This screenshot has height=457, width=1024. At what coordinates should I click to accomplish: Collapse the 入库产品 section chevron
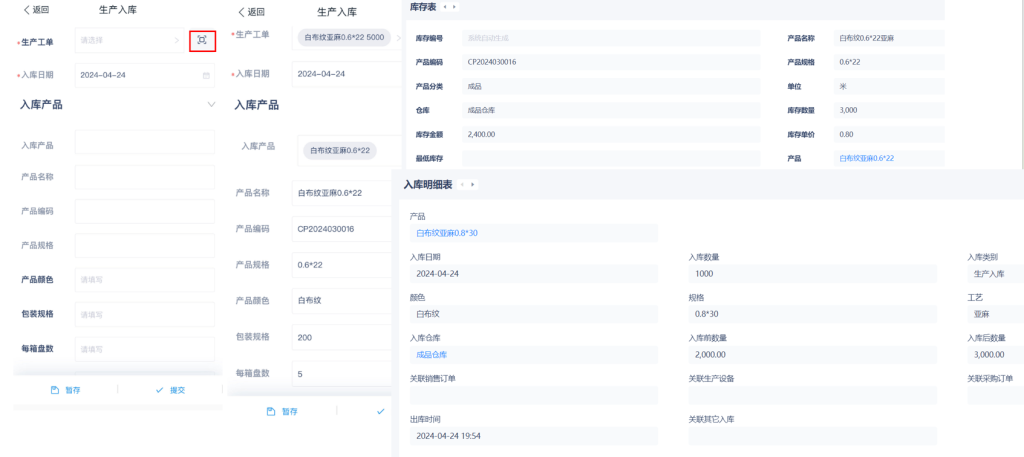[x=211, y=105]
